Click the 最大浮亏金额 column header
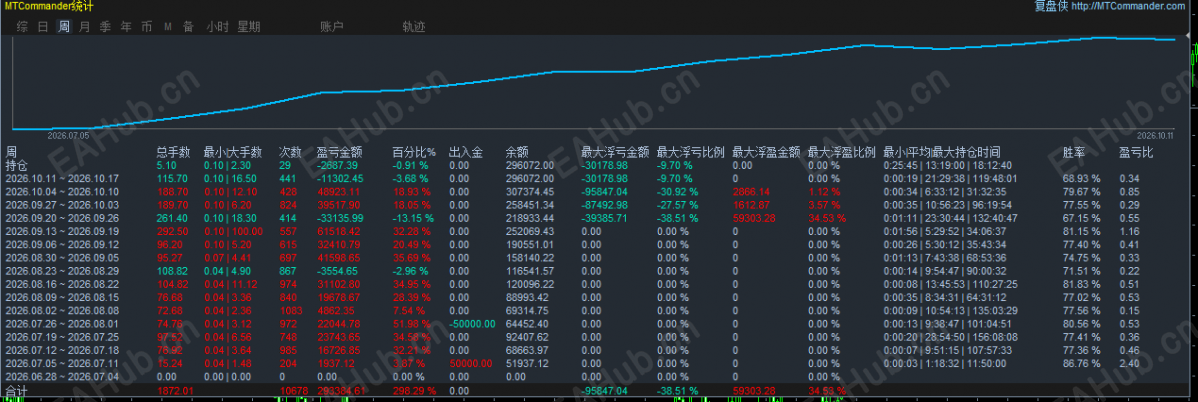This screenshot has height=402, width=1198. coord(615,152)
